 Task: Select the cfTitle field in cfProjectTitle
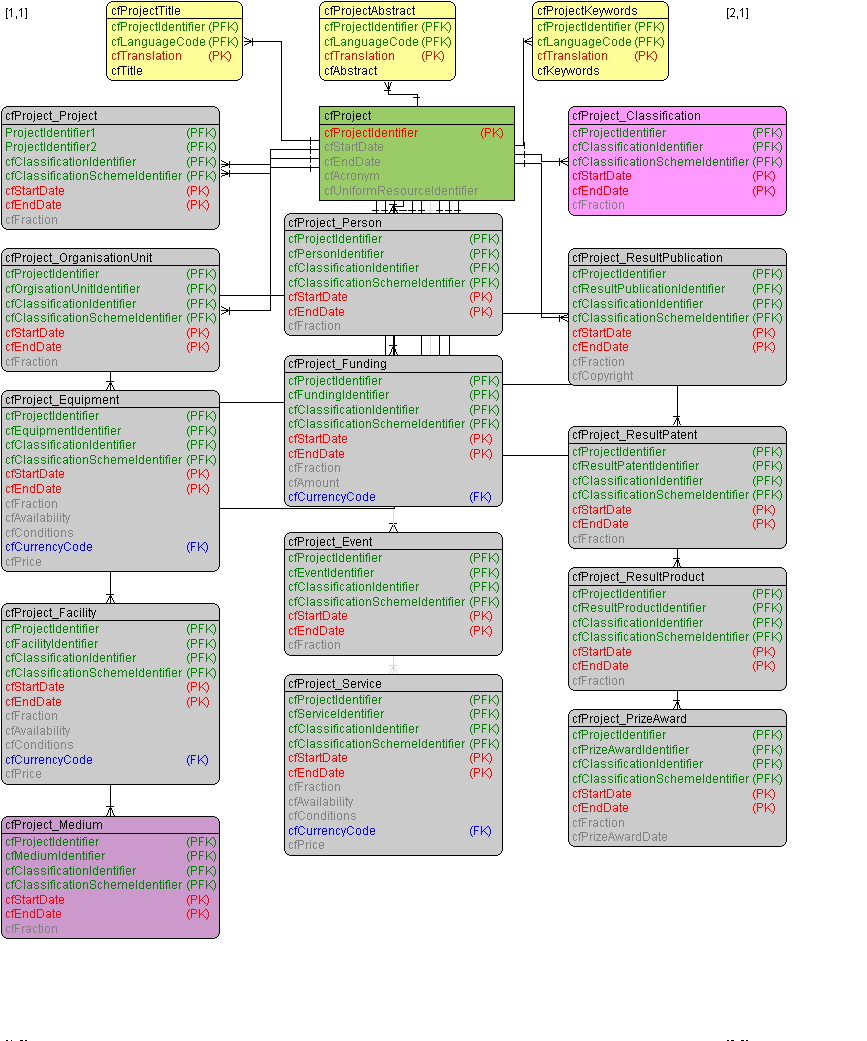pyautogui.click(x=127, y=70)
